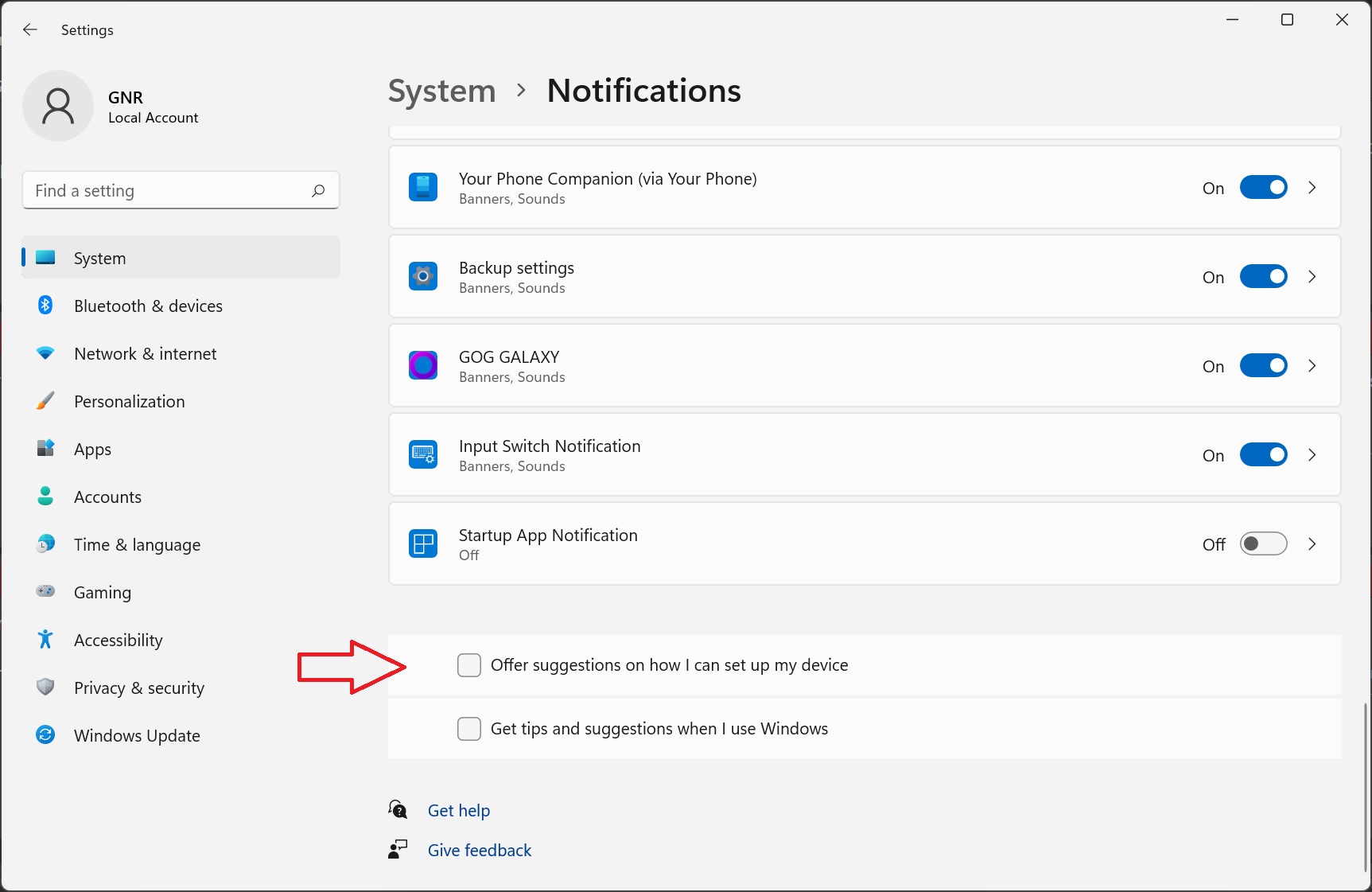Click the Backup settings gear icon
The height and width of the screenshot is (892, 1372).
click(423, 277)
